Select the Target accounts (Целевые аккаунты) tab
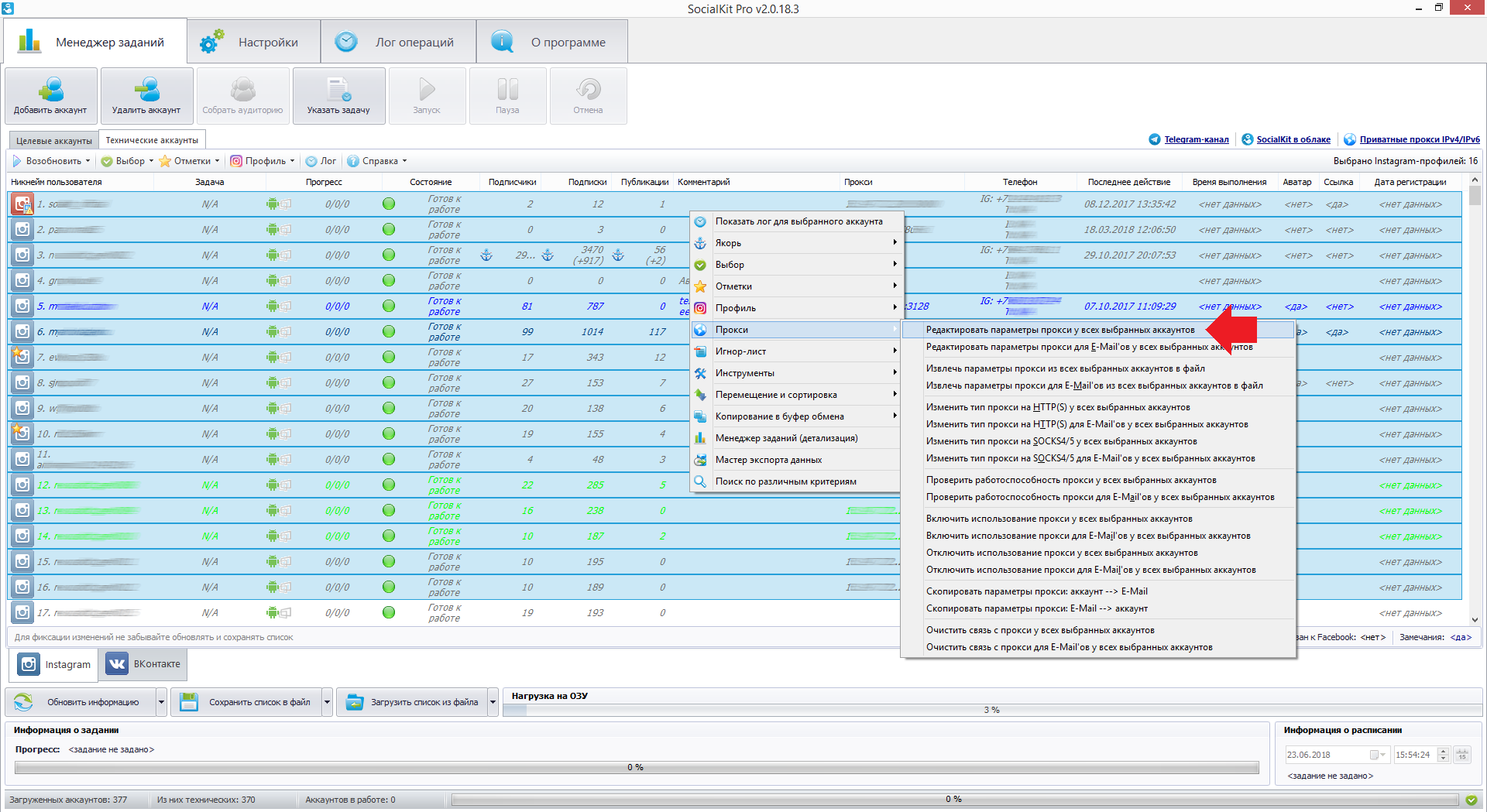Viewport: 1487px width, 812px height. 54,140
